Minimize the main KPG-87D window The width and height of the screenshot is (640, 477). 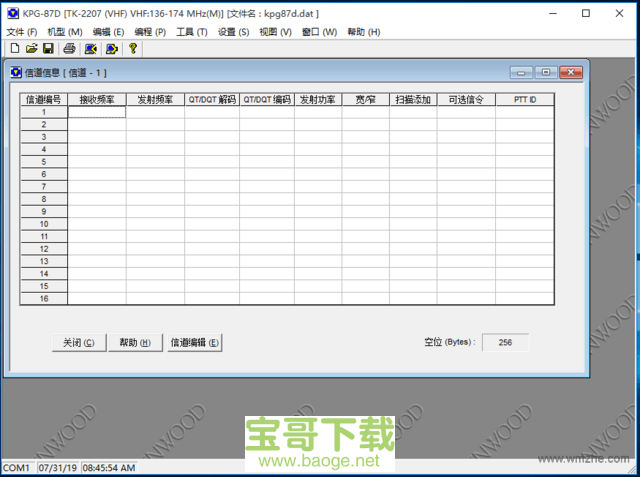tap(553, 13)
